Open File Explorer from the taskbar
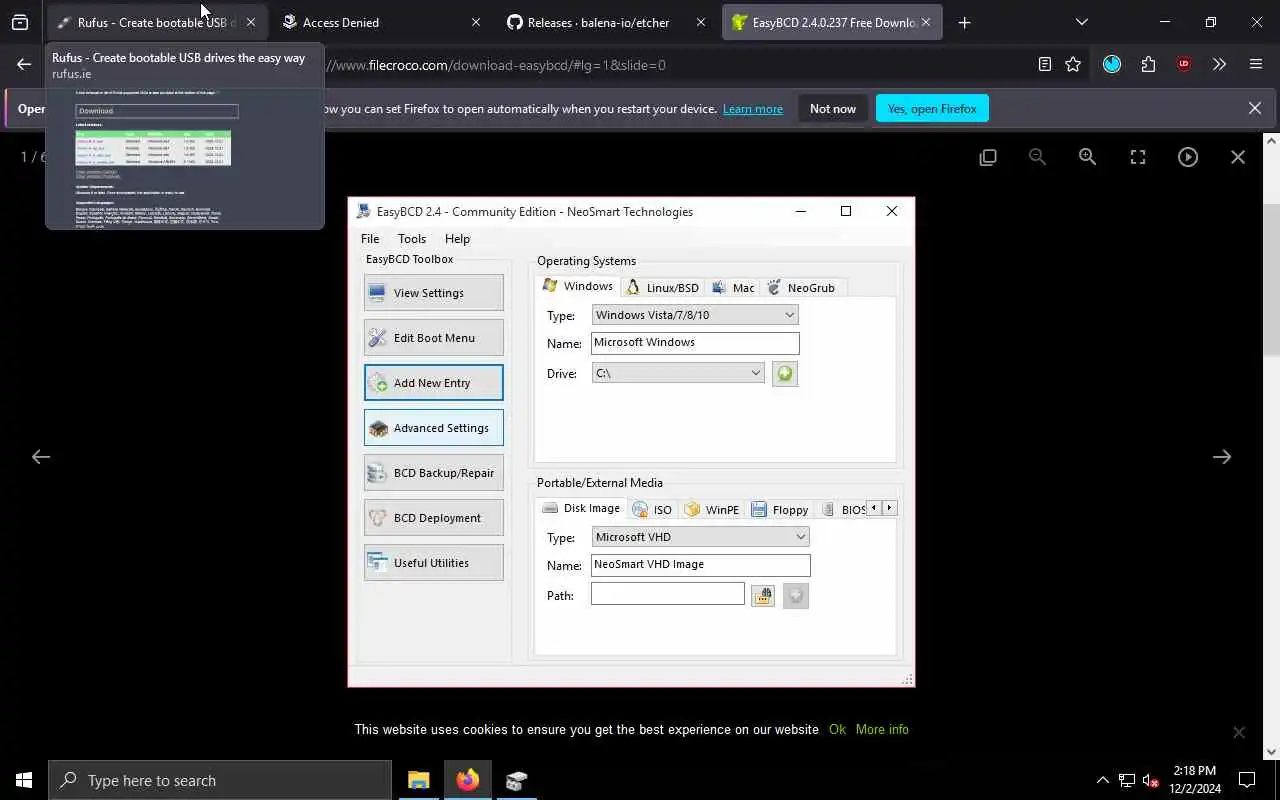 (x=418, y=780)
